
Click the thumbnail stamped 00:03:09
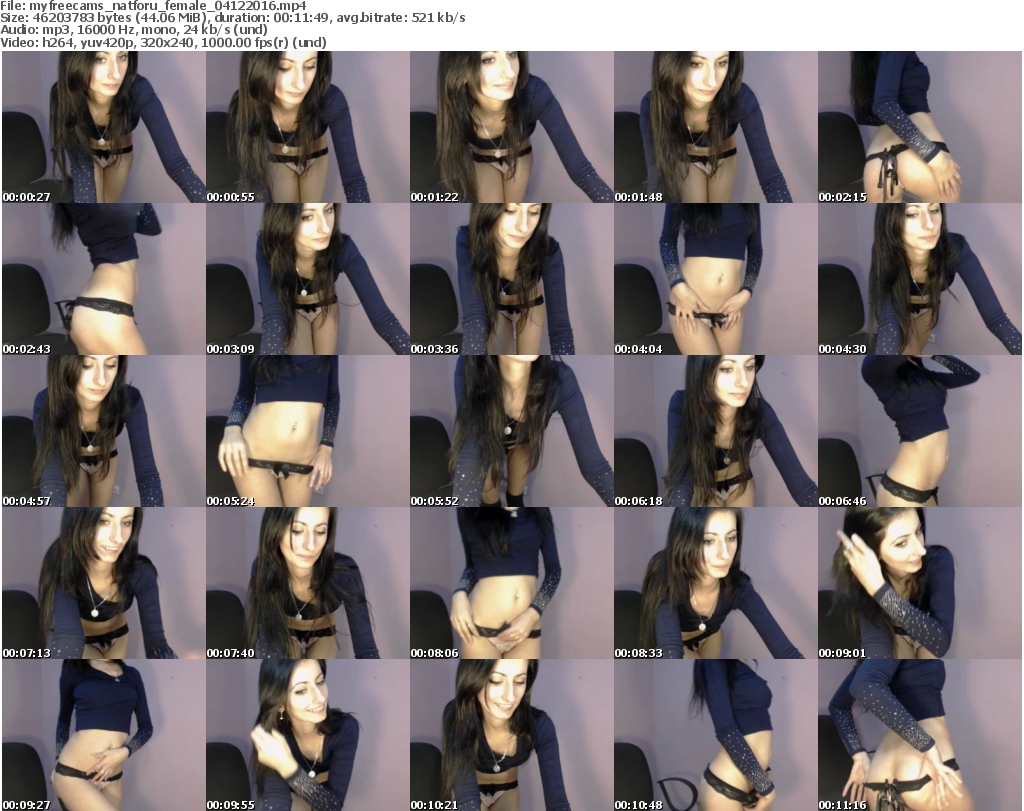[308, 279]
